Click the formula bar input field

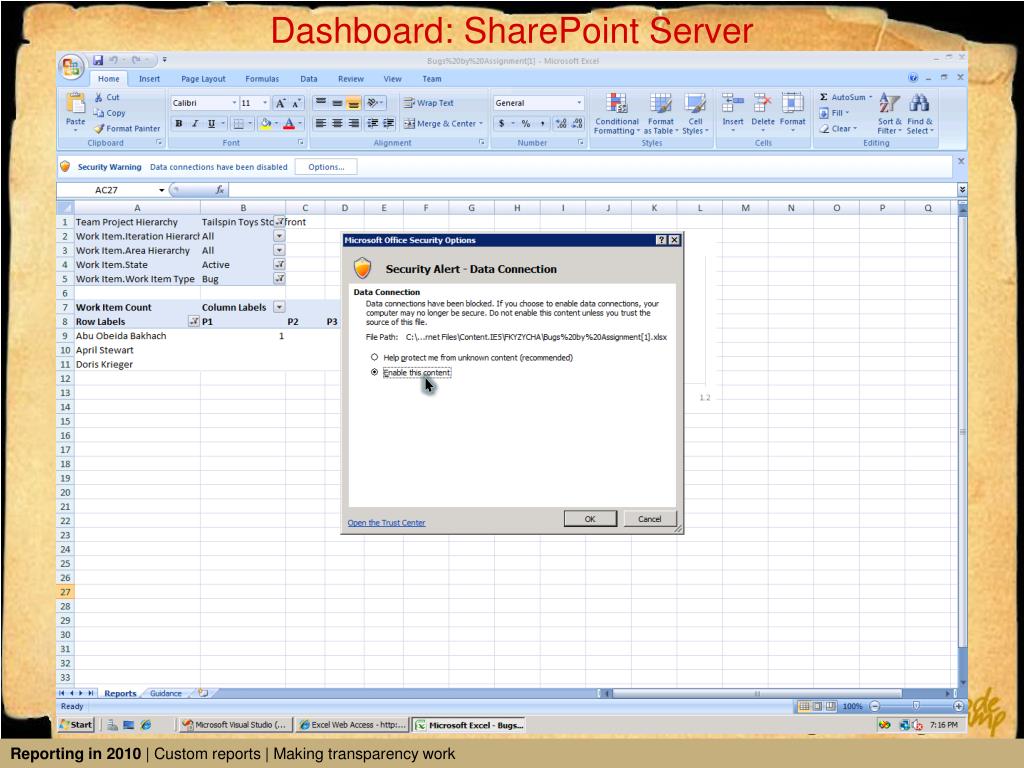593,190
